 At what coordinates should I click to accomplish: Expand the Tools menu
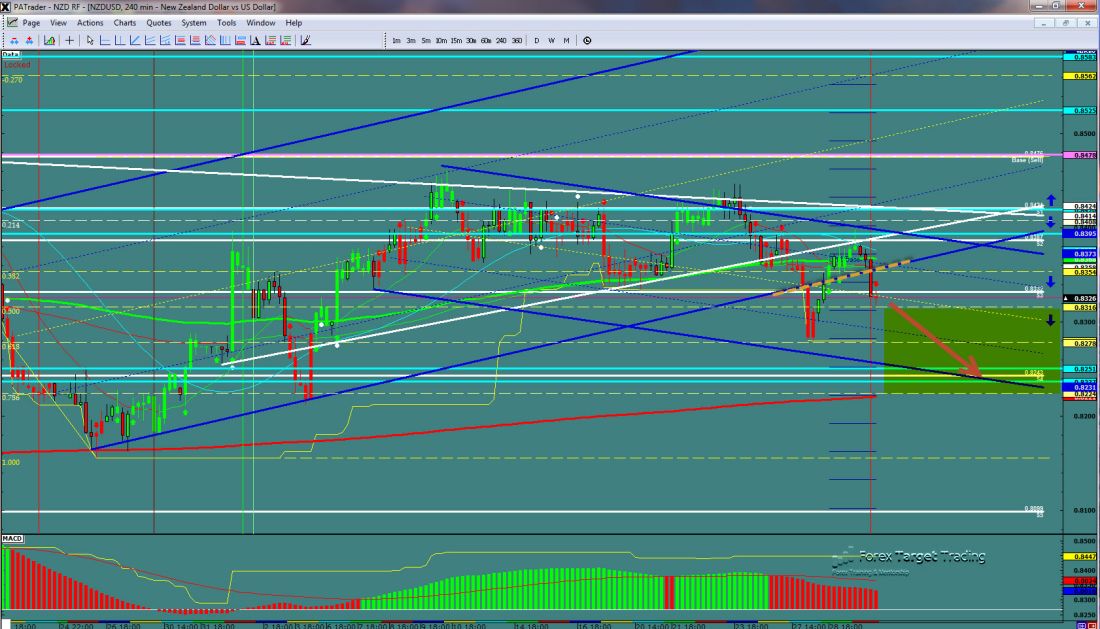click(227, 22)
